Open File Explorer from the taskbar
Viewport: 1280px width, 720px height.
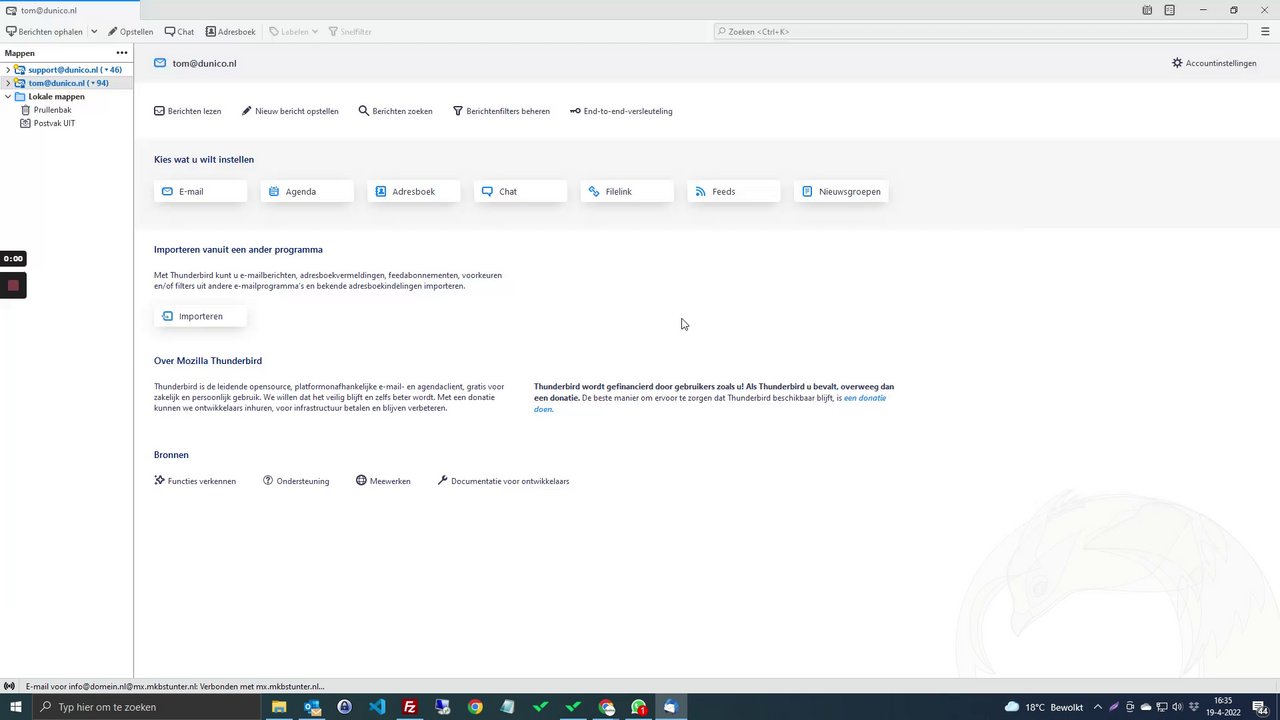pyautogui.click(x=280, y=707)
